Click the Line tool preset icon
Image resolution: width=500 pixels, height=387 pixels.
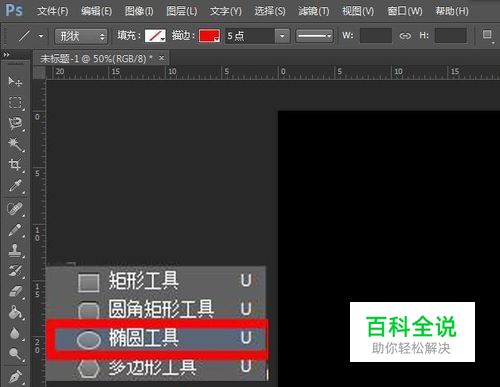(24, 35)
